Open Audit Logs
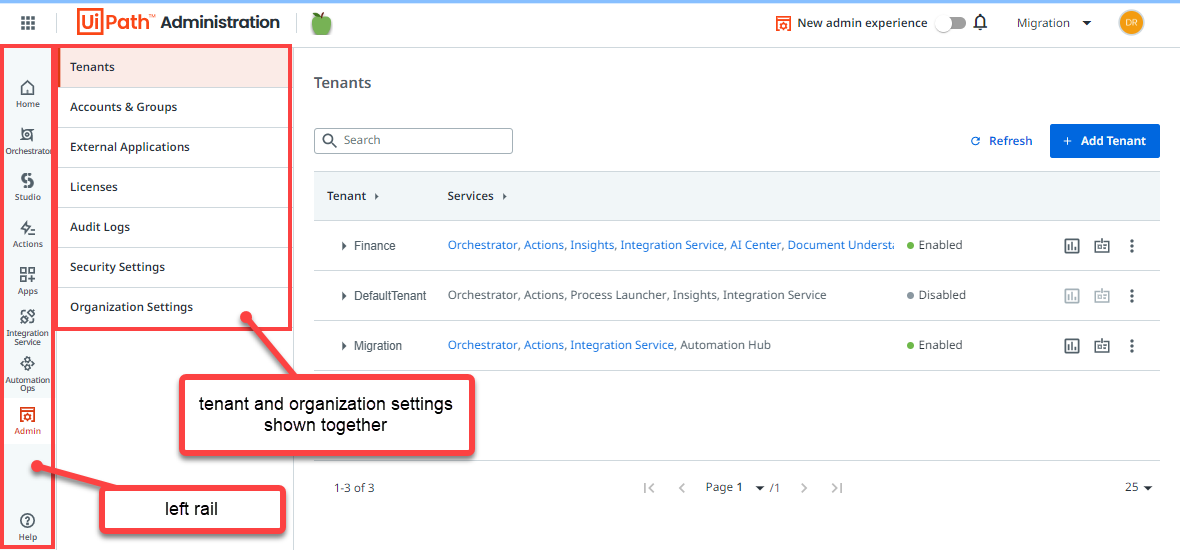 (174, 226)
